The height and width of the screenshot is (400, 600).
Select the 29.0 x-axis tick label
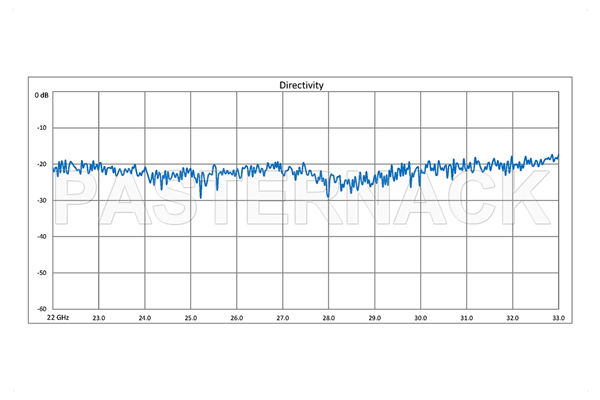[374, 318]
